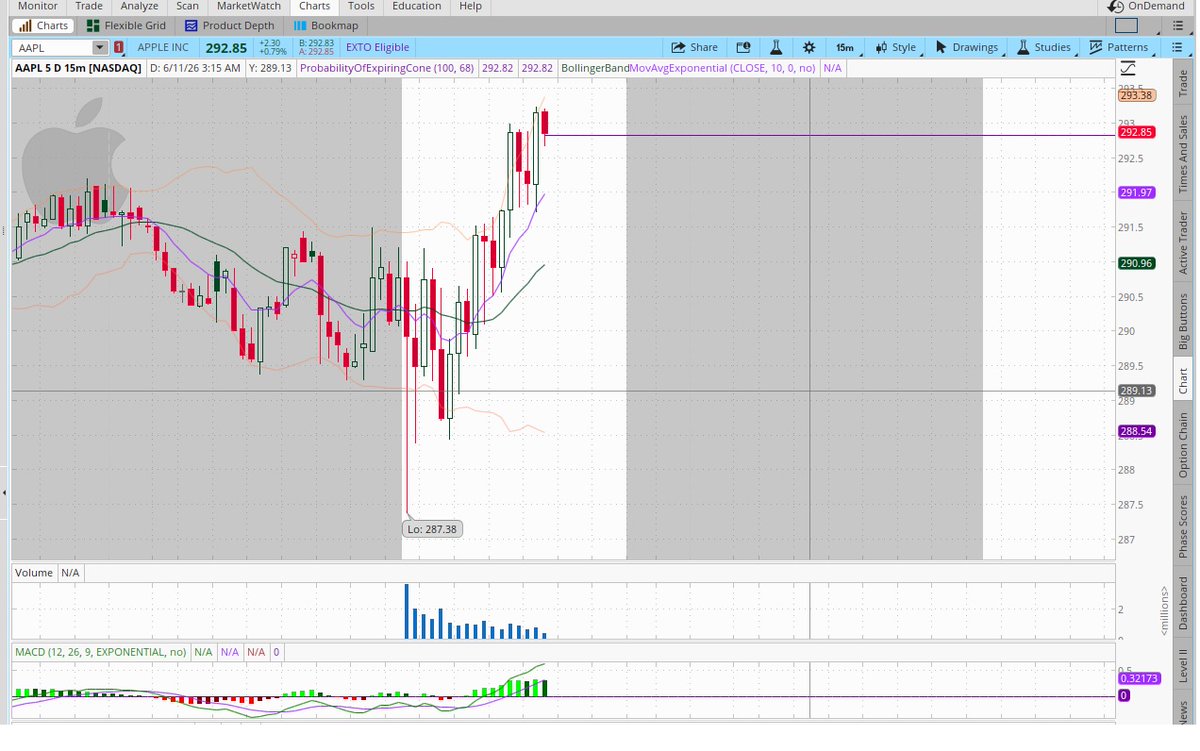Toggle the Active Trader sidebar panel
The width and height of the screenshot is (1200, 751).
pos(1184,243)
